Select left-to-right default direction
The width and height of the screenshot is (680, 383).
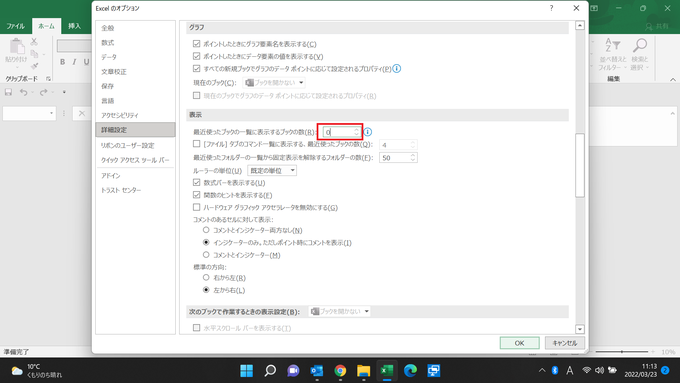(x=206, y=290)
